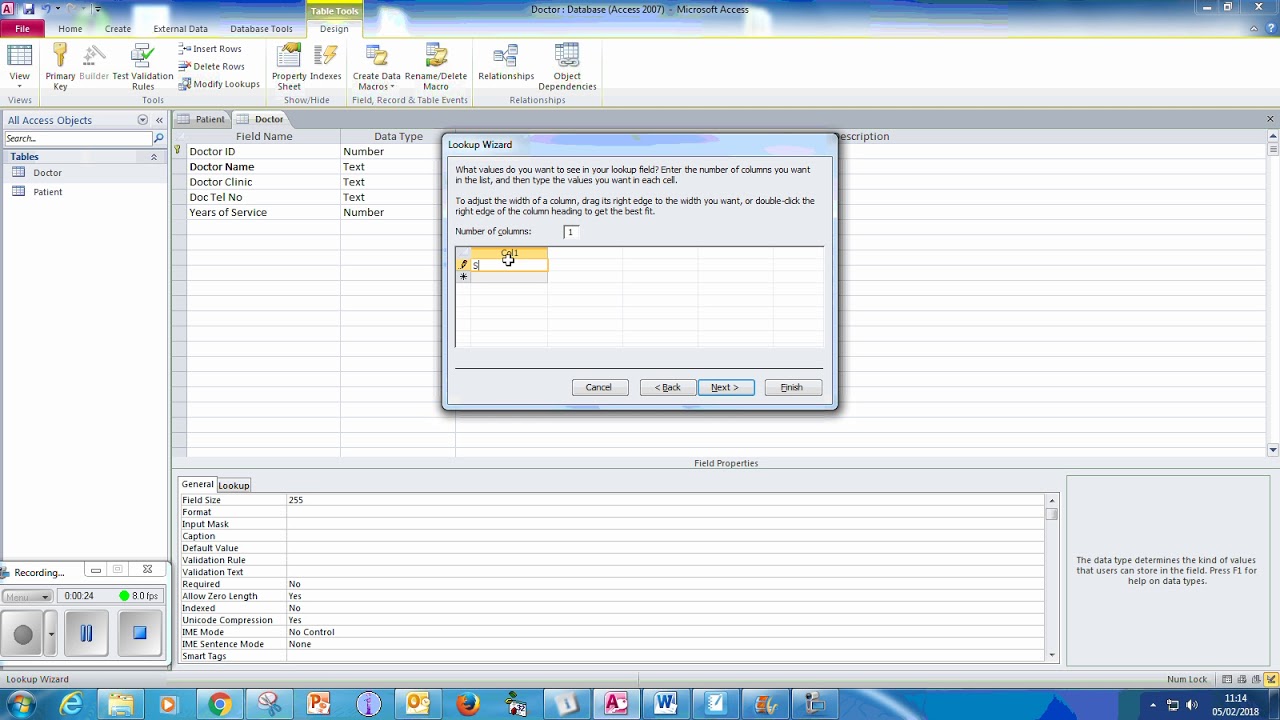Switch to Access in the taskbar

coord(617,704)
